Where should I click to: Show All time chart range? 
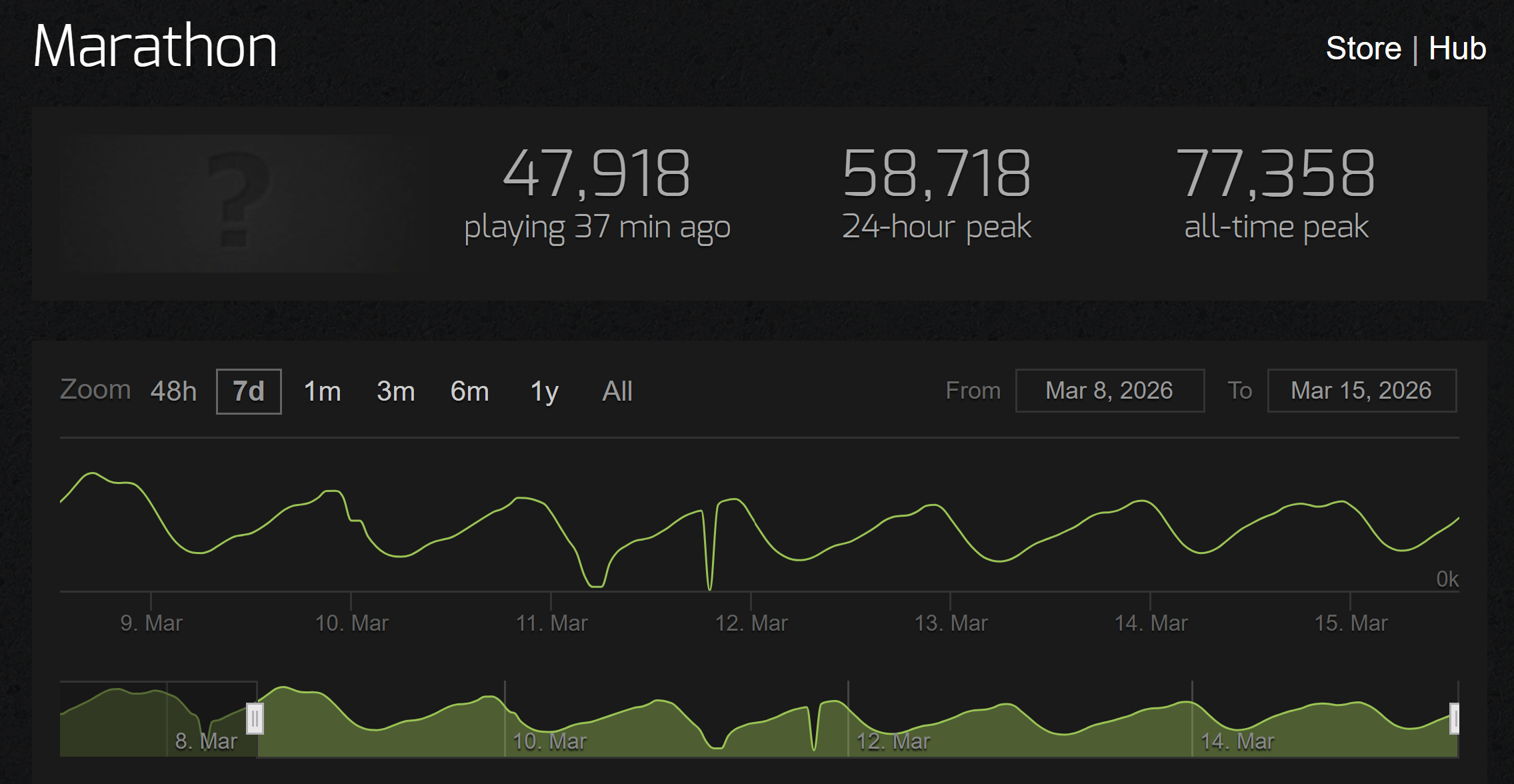click(x=617, y=391)
